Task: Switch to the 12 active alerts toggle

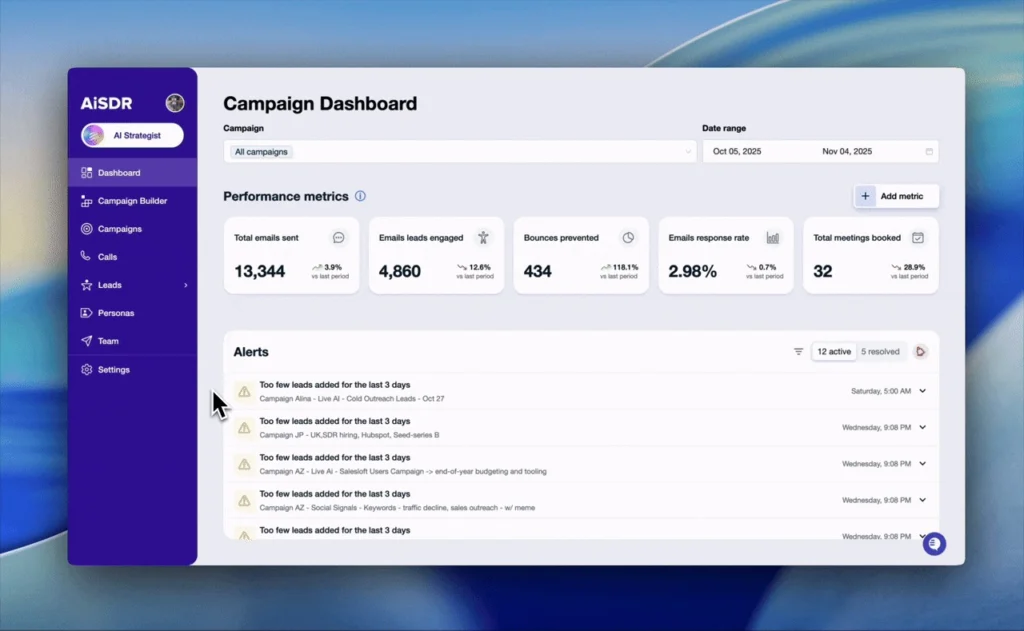Action: click(x=834, y=352)
